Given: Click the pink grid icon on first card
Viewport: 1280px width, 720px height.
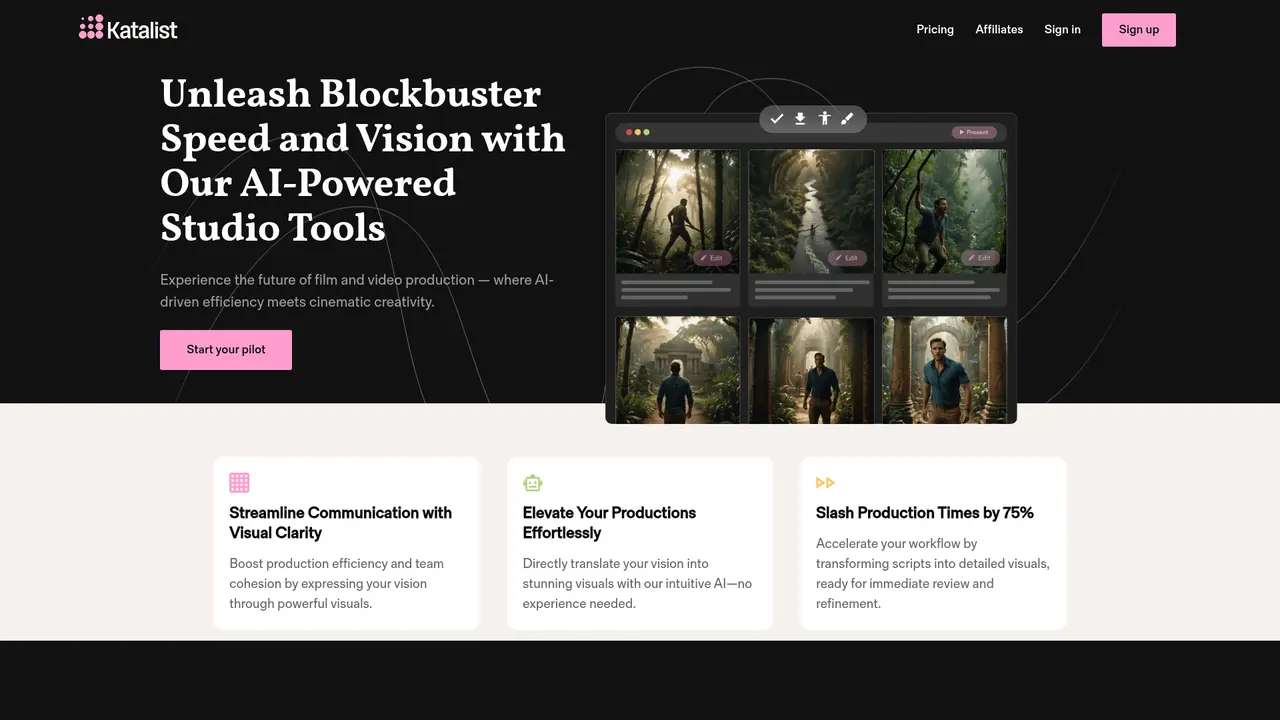Looking at the screenshot, I should tap(239, 483).
